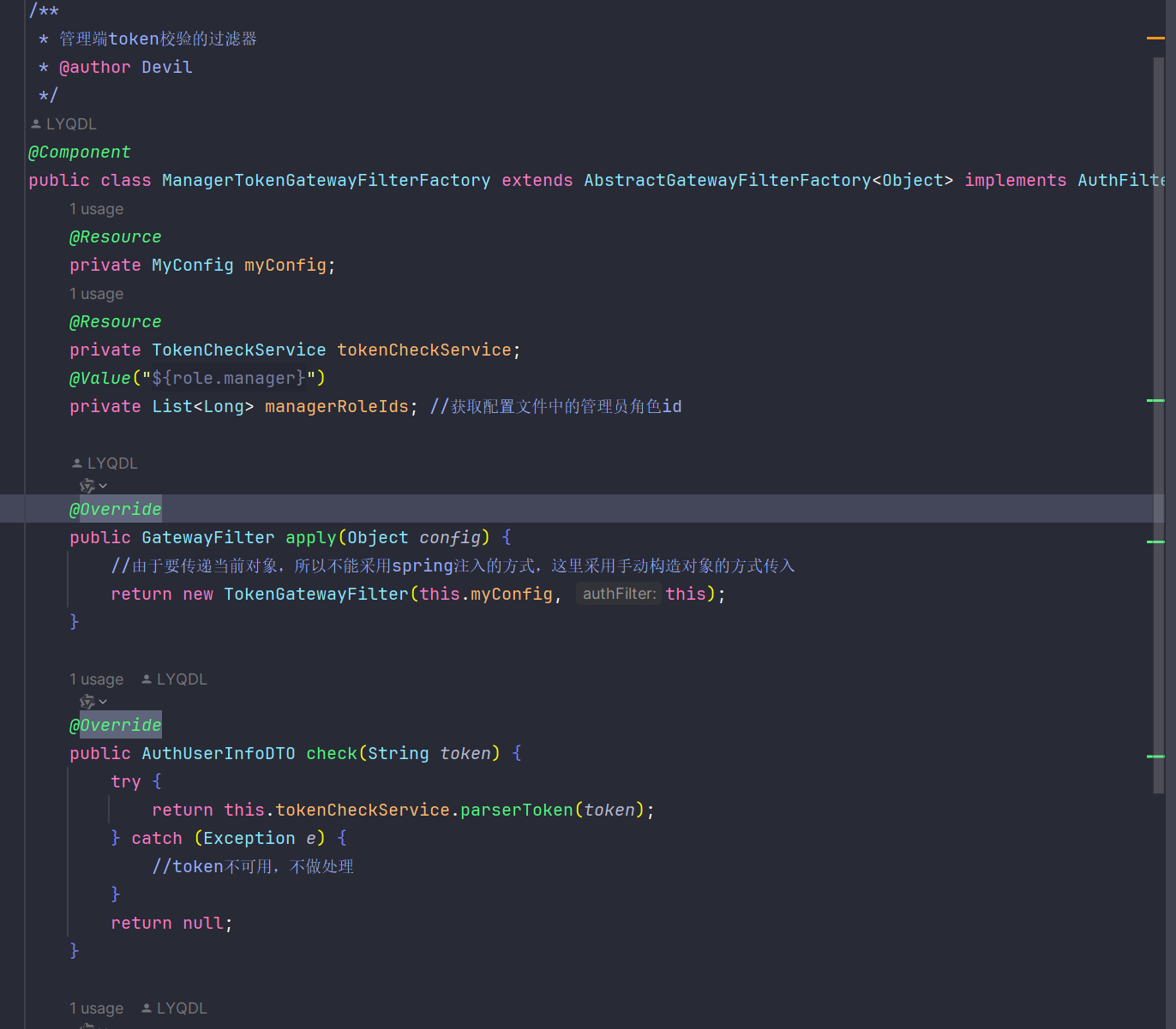1176x1029 pixels.
Task: Click the green stripe marker beside managerRoleIds line
Action: [1155, 400]
